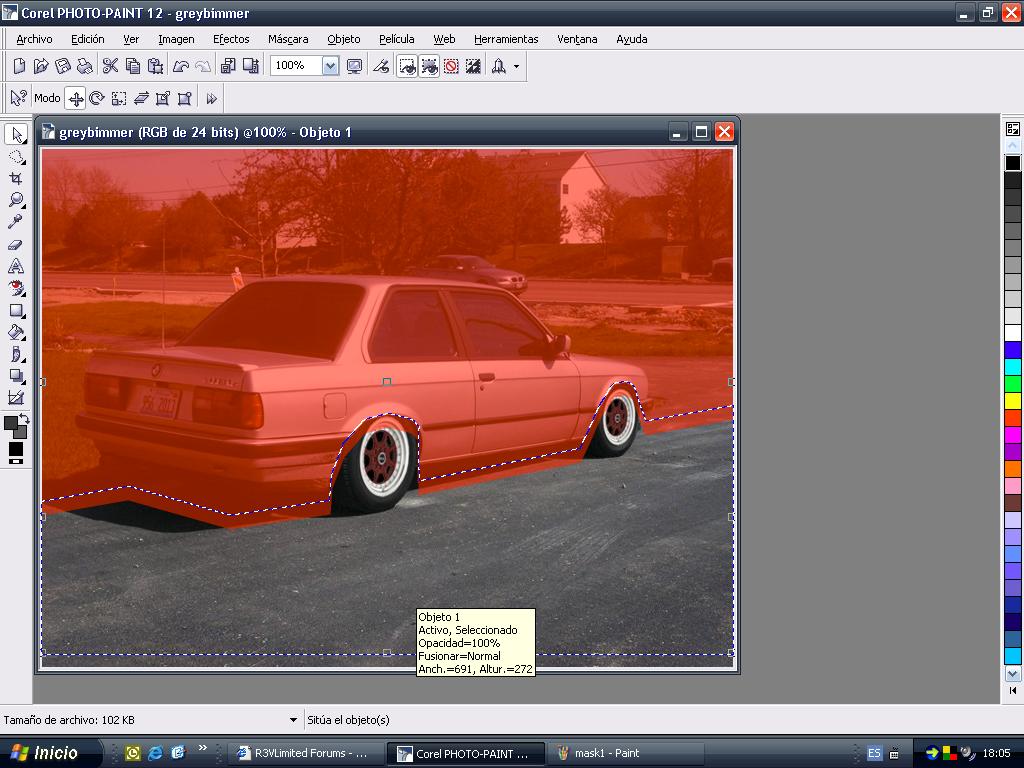Toggle the mask marquee visibility button
Viewport: 1024px width, 768px height.
(x=407, y=66)
